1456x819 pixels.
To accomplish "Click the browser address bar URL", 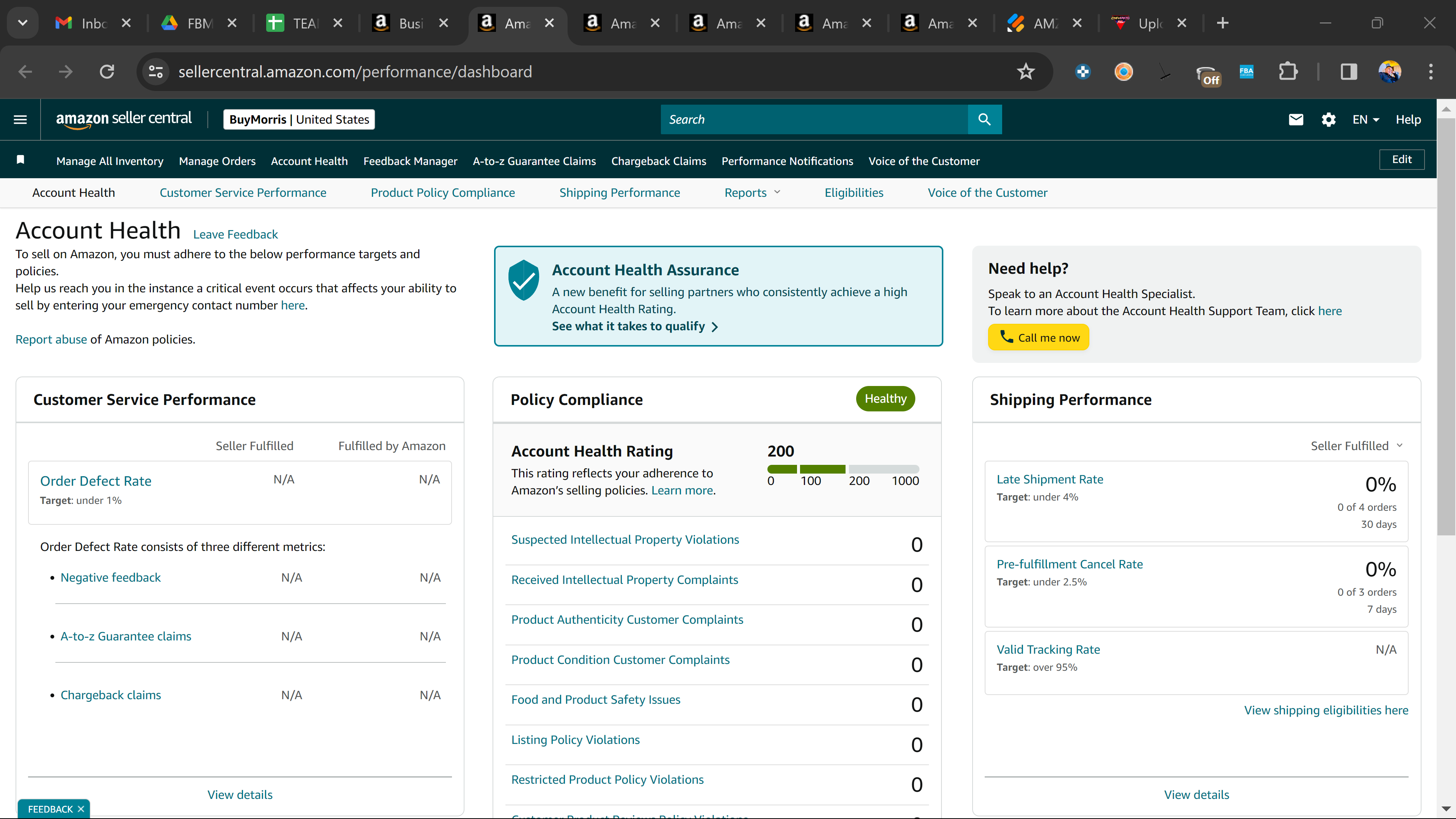I will (x=355, y=72).
